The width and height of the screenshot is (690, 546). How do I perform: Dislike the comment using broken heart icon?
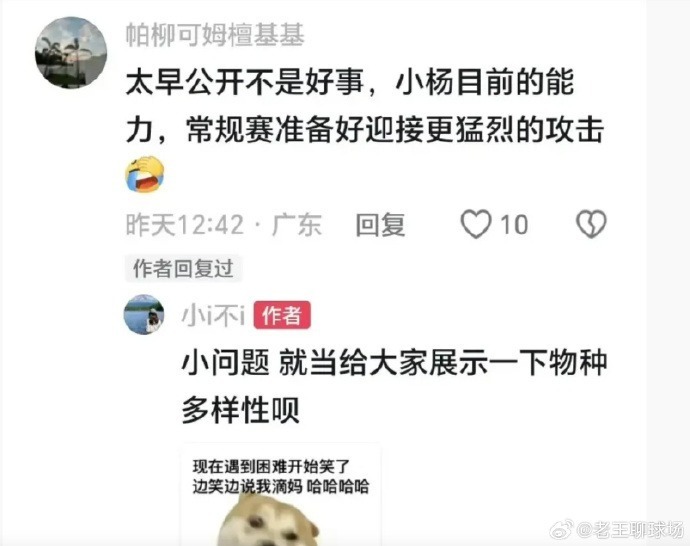(x=591, y=224)
